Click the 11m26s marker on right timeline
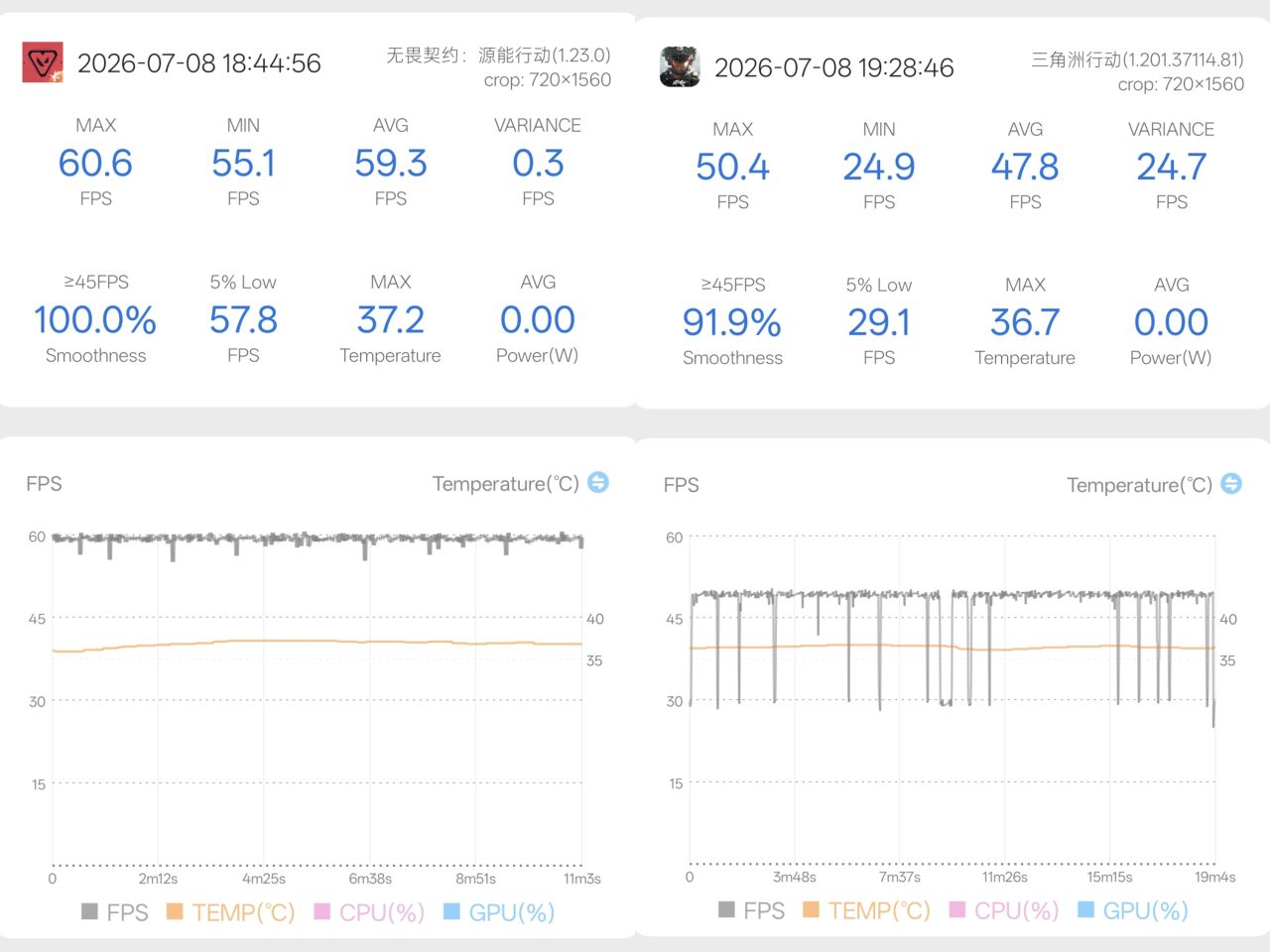1270x952 pixels. [x=1005, y=878]
